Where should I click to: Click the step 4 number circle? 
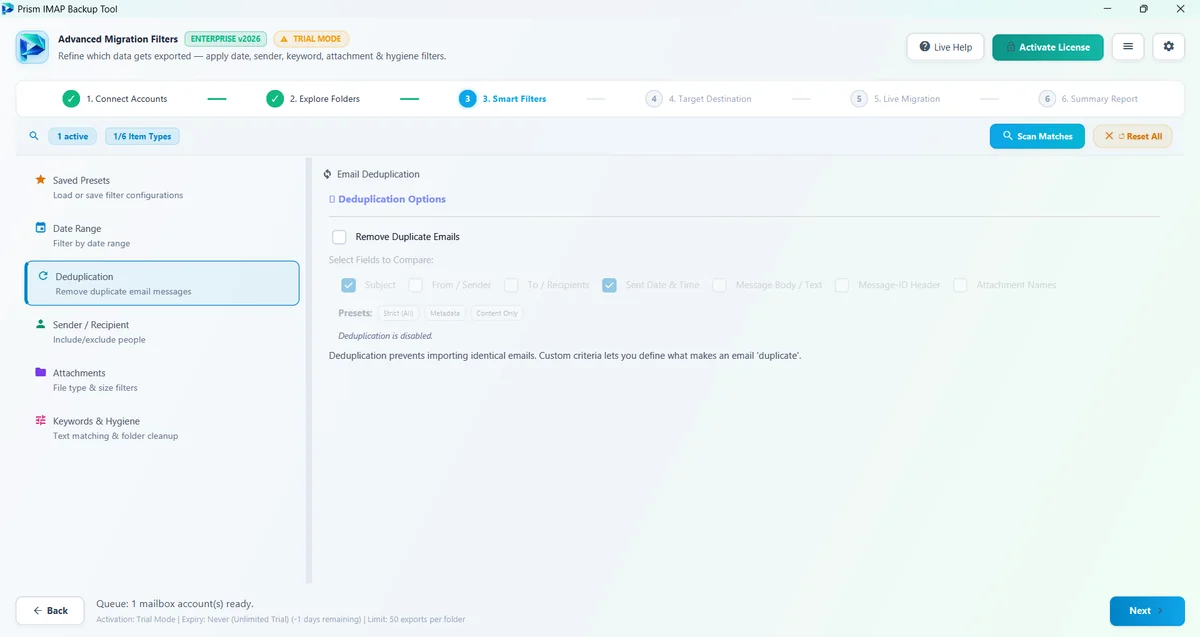click(x=654, y=99)
